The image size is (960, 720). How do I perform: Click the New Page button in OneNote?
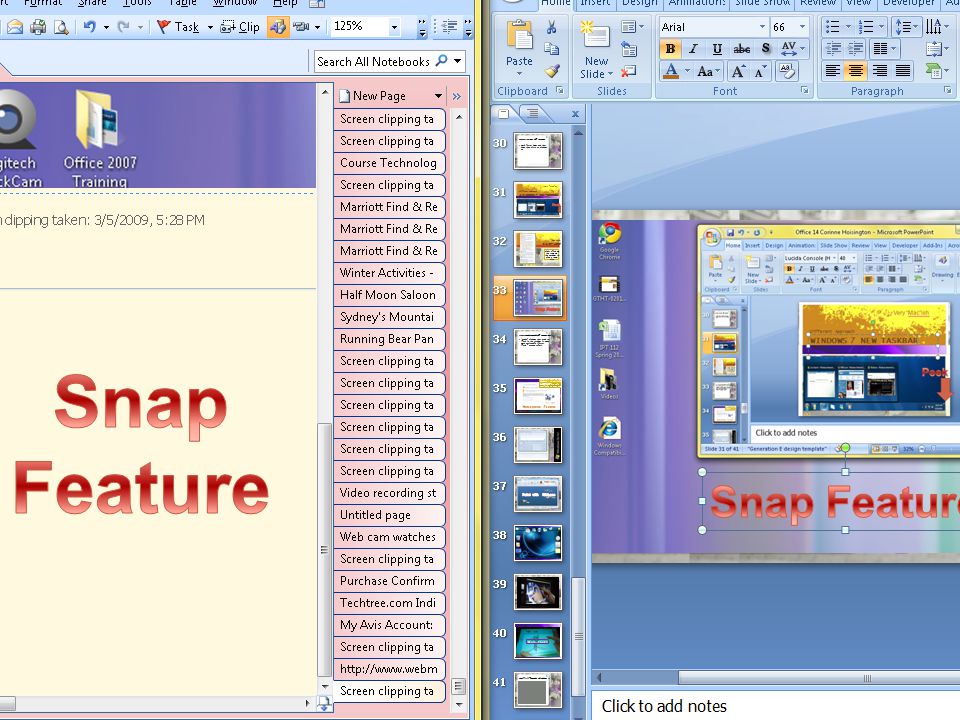coord(379,96)
